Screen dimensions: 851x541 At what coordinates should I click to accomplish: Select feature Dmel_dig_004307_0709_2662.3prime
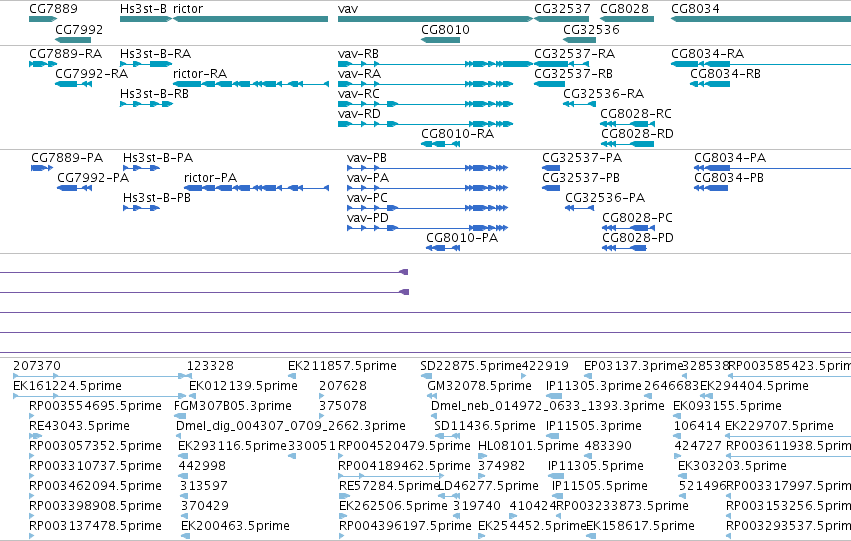[290, 425]
